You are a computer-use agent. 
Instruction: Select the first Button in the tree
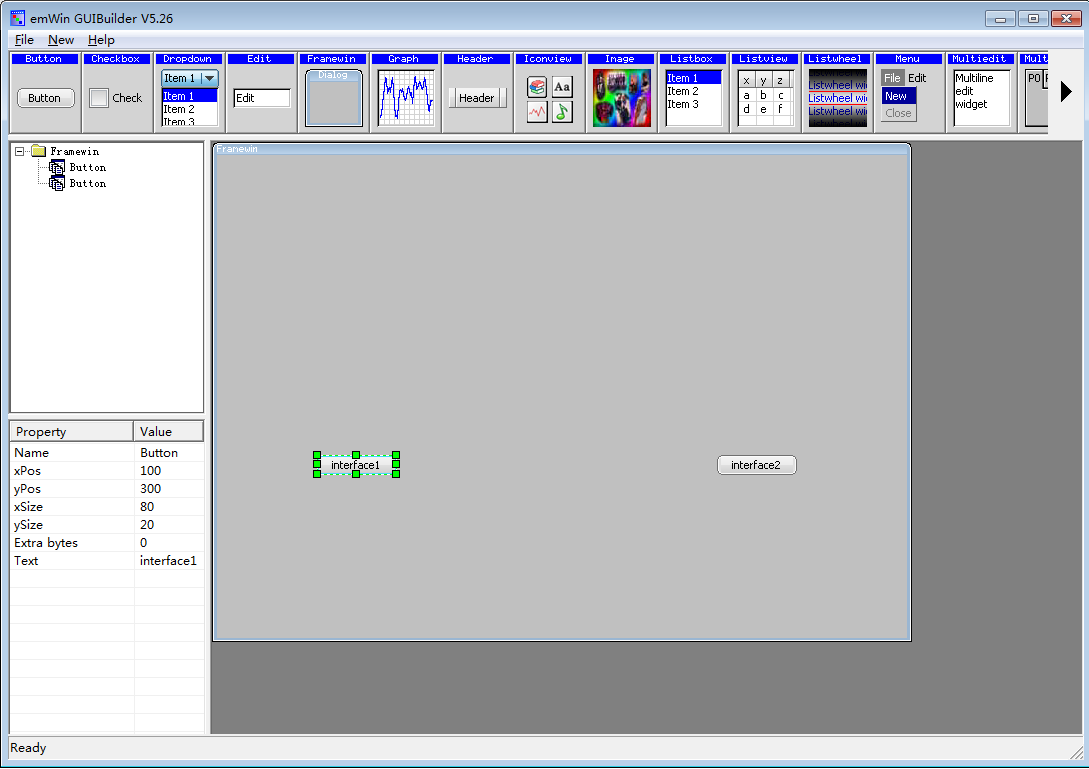pyautogui.click(x=88, y=167)
